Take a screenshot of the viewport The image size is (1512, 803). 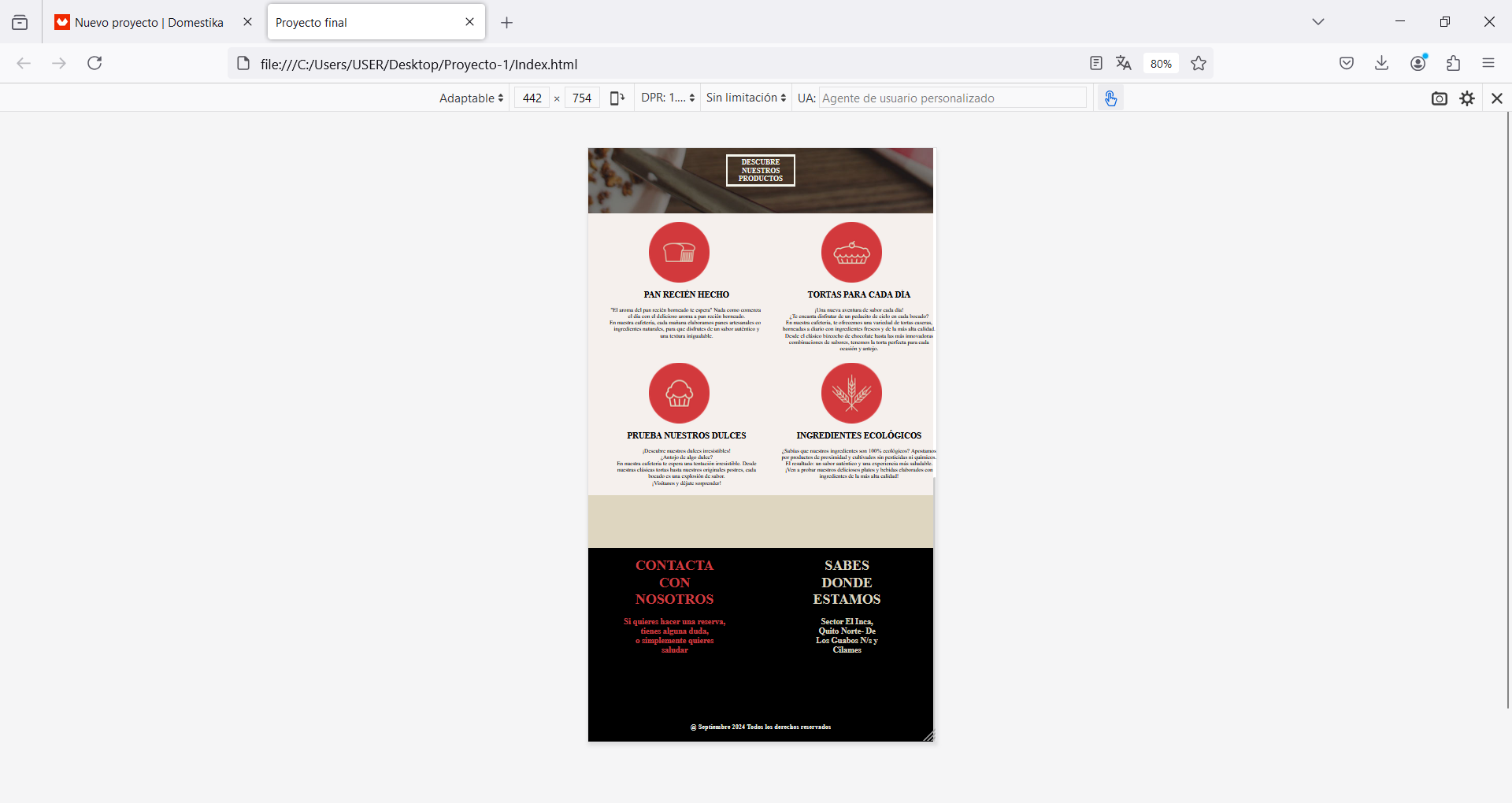pyautogui.click(x=1440, y=98)
